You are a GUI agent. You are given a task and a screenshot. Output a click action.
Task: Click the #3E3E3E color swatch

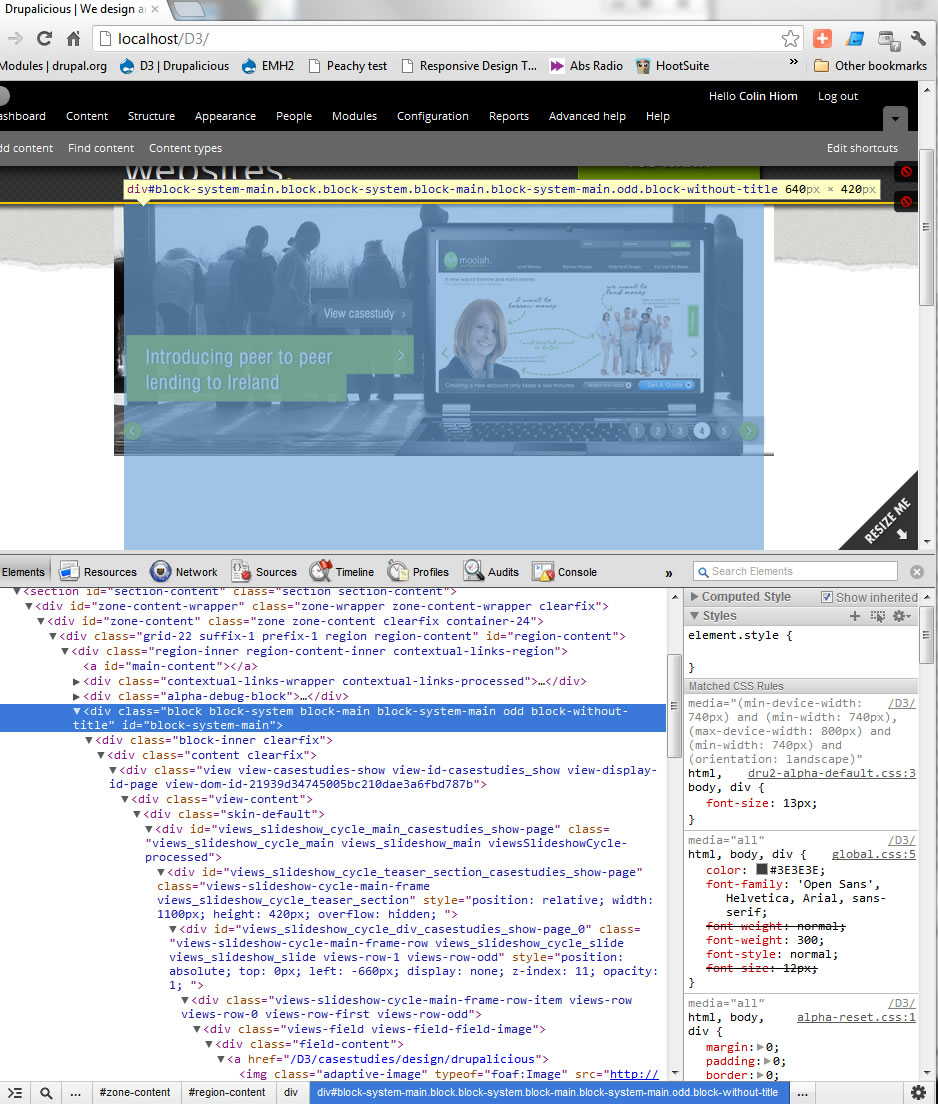point(761,870)
